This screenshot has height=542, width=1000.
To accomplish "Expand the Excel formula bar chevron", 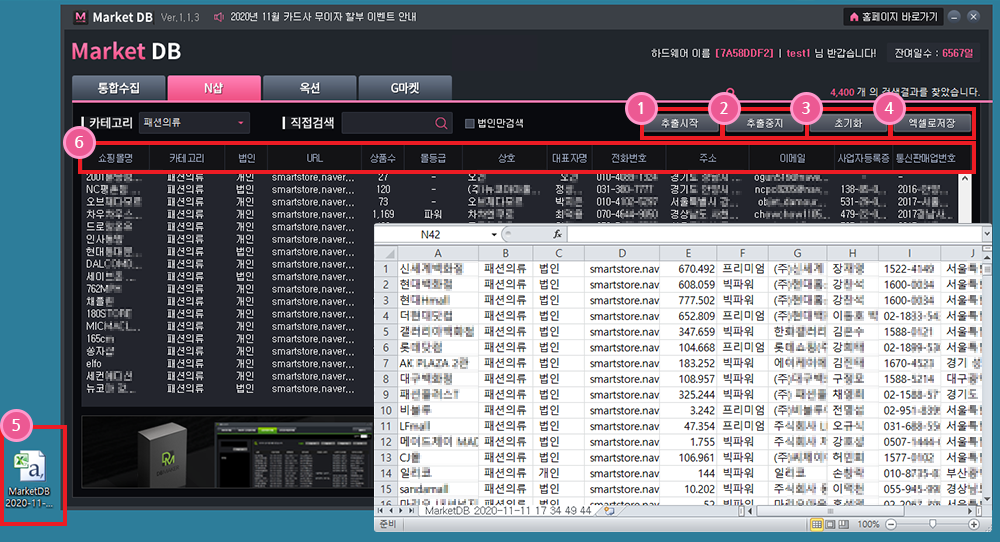I will [987, 234].
